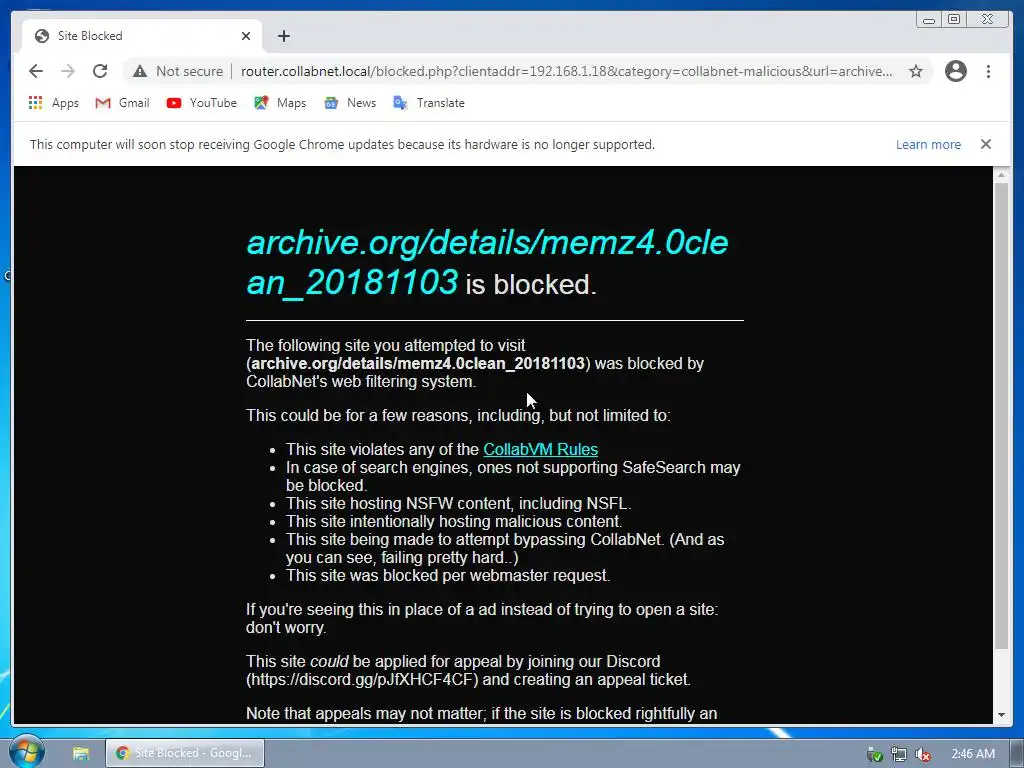Open the Chrome three-dot menu
This screenshot has width=1024, height=768.
coord(988,71)
